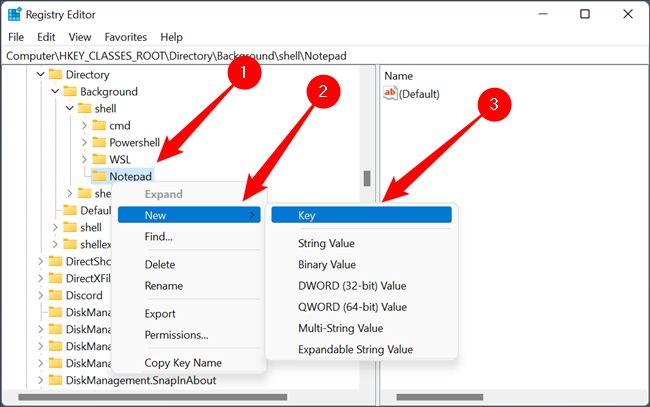Viewport: 650px width, 407px height.
Task: Choose Copy Key Name in context menu
Action: click(189, 363)
